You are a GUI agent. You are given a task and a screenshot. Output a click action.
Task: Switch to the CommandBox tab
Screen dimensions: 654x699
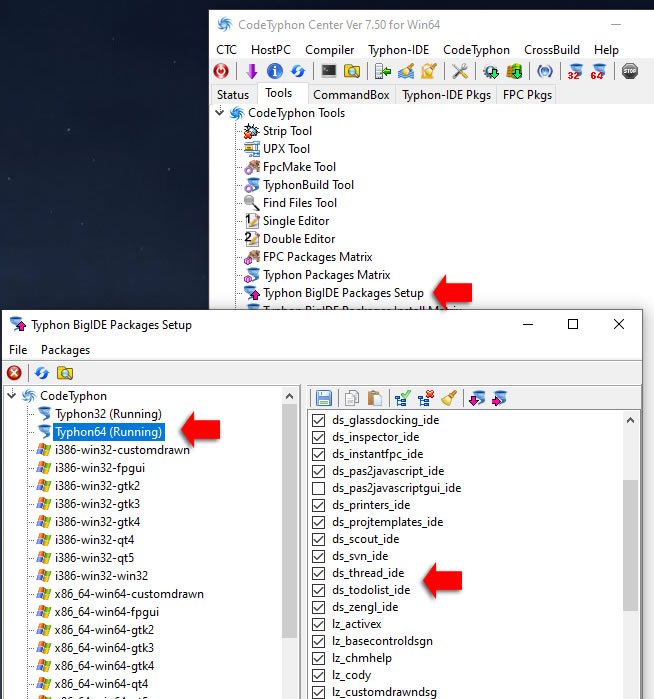tap(351, 95)
